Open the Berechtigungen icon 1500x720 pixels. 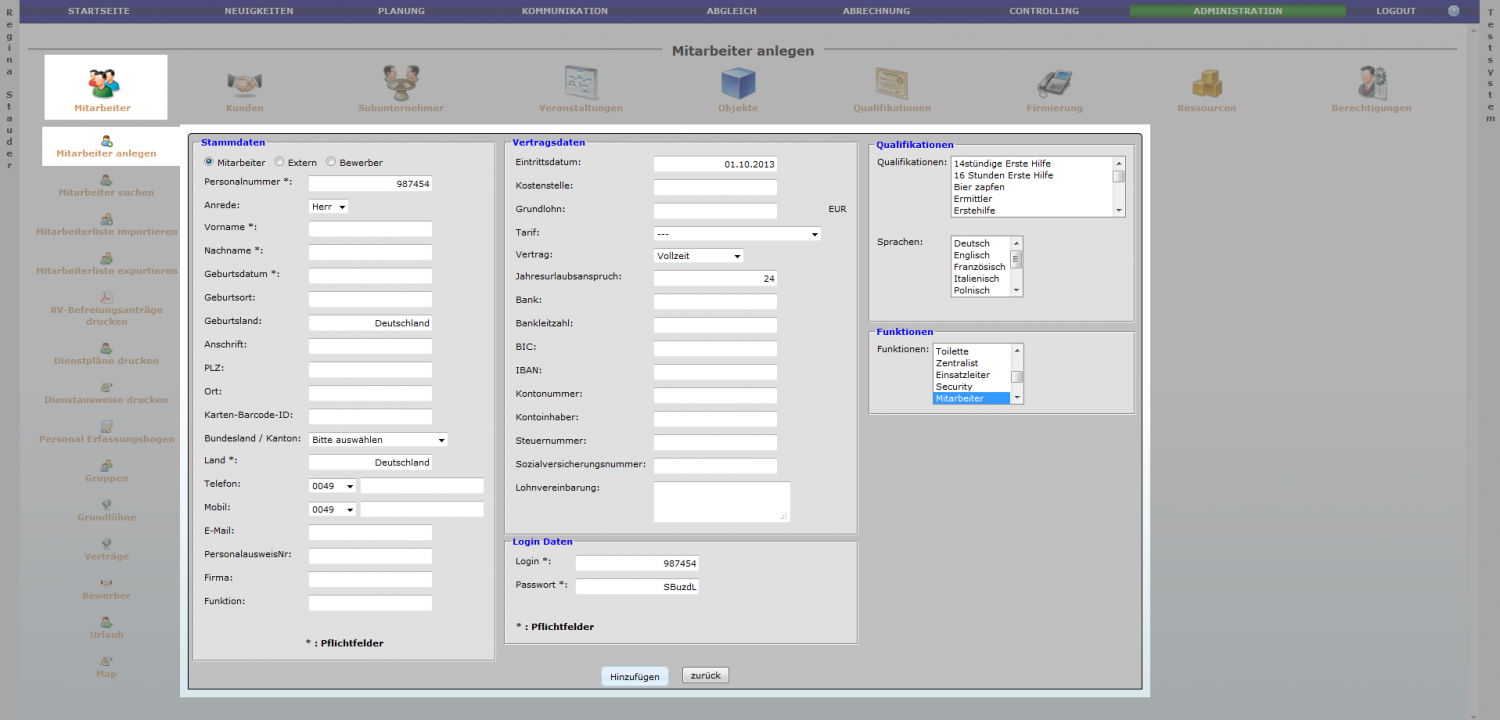coord(1371,82)
